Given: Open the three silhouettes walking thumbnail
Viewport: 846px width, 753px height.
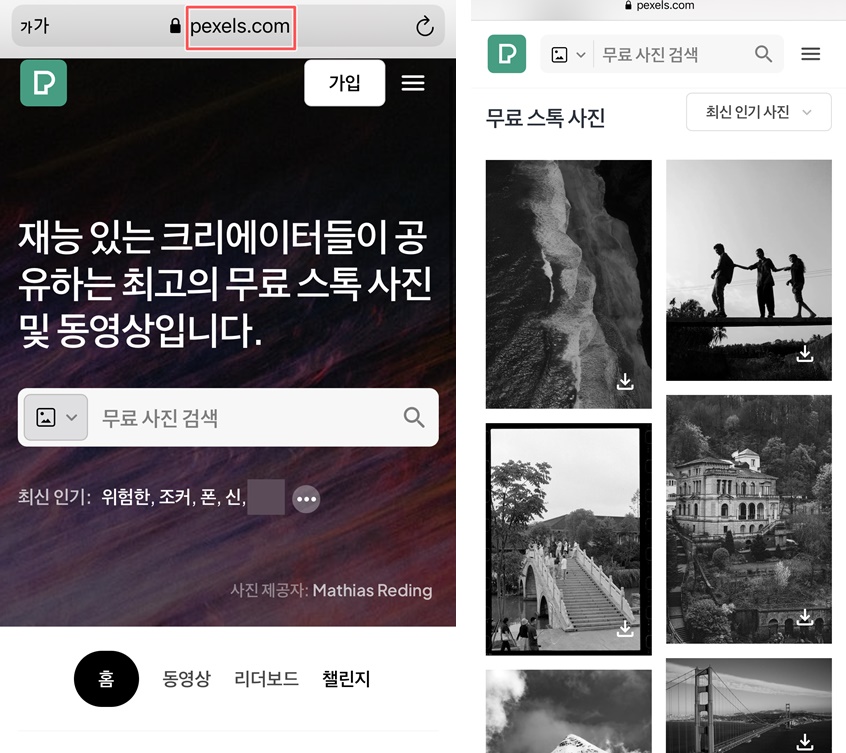Looking at the screenshot, I should pos(749,270).
